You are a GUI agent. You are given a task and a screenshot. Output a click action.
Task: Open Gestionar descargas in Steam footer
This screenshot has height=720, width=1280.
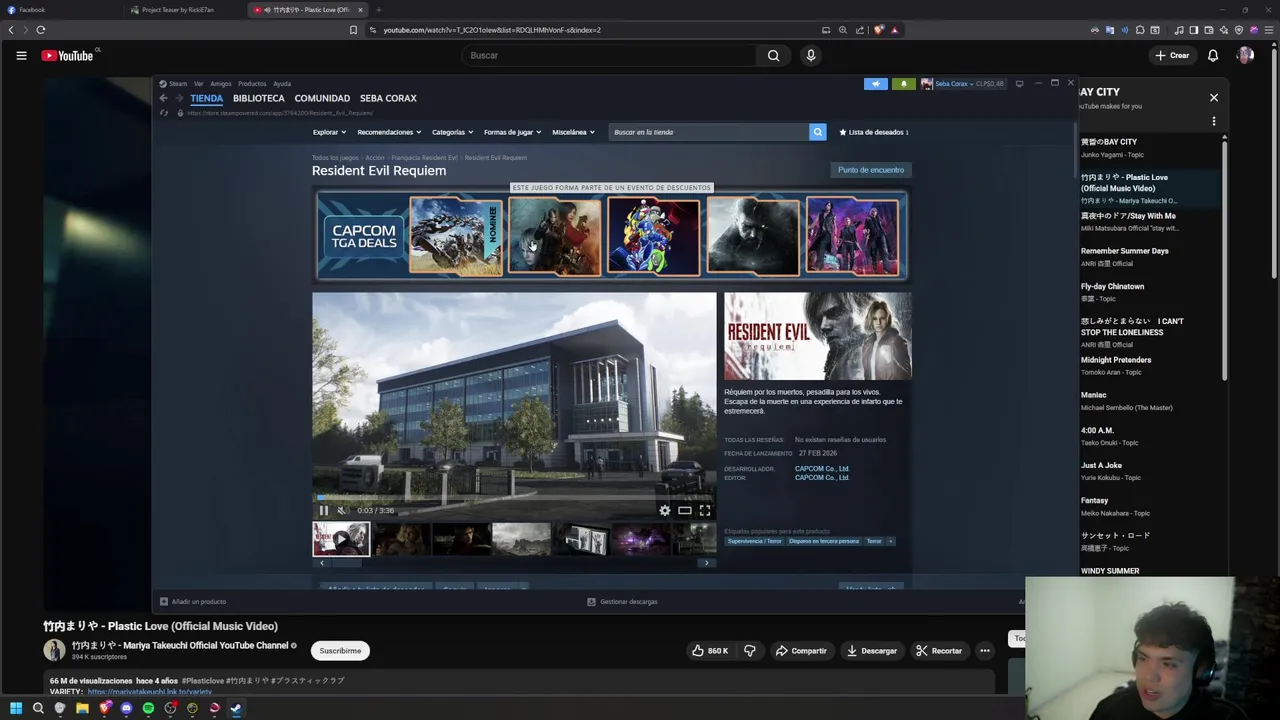622,602
